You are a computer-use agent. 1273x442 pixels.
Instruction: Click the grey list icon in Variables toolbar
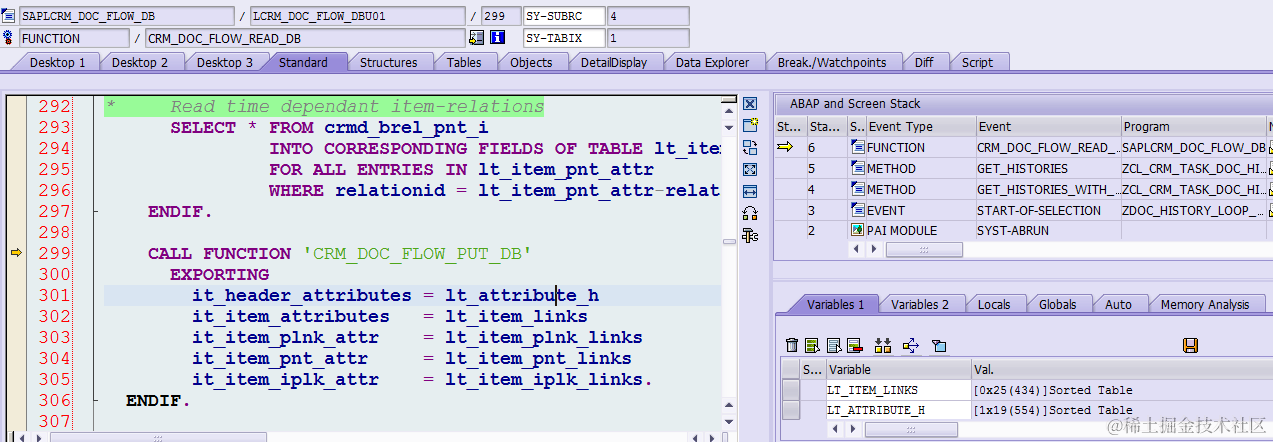point(834,345)
